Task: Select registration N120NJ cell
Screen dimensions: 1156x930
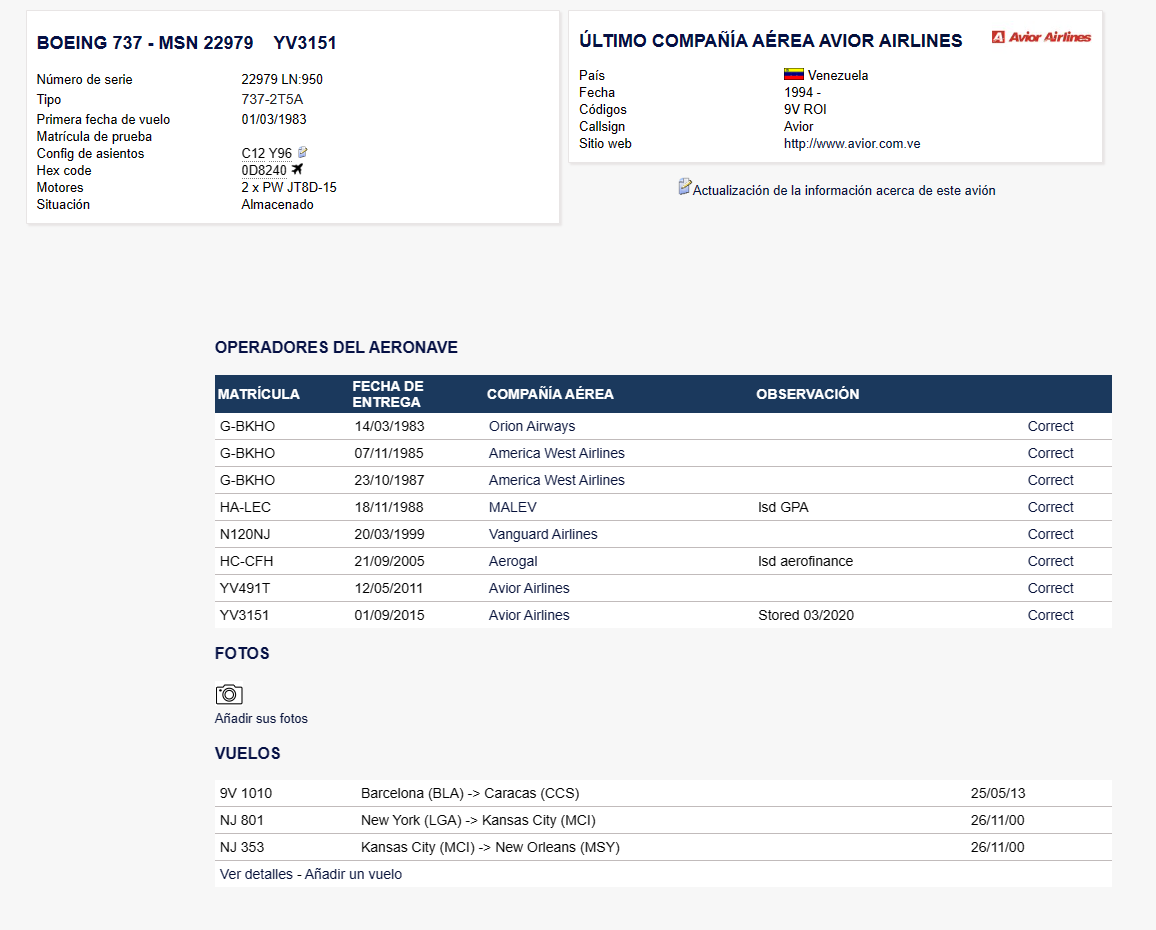Action: point(245,534)
